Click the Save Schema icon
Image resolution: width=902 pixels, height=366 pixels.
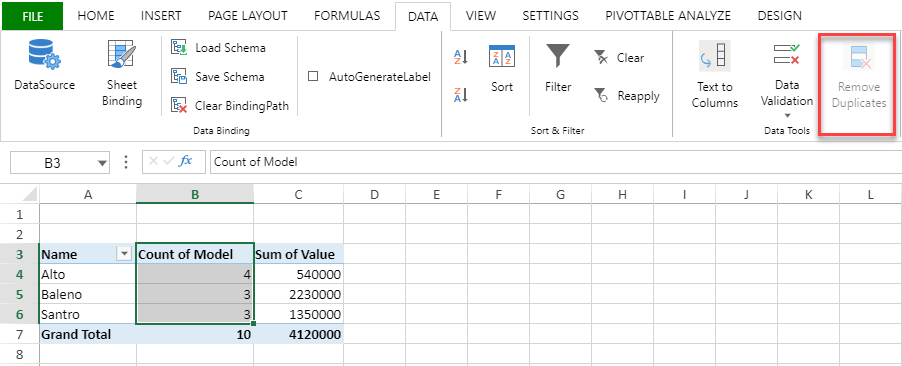tap(179, 77)
